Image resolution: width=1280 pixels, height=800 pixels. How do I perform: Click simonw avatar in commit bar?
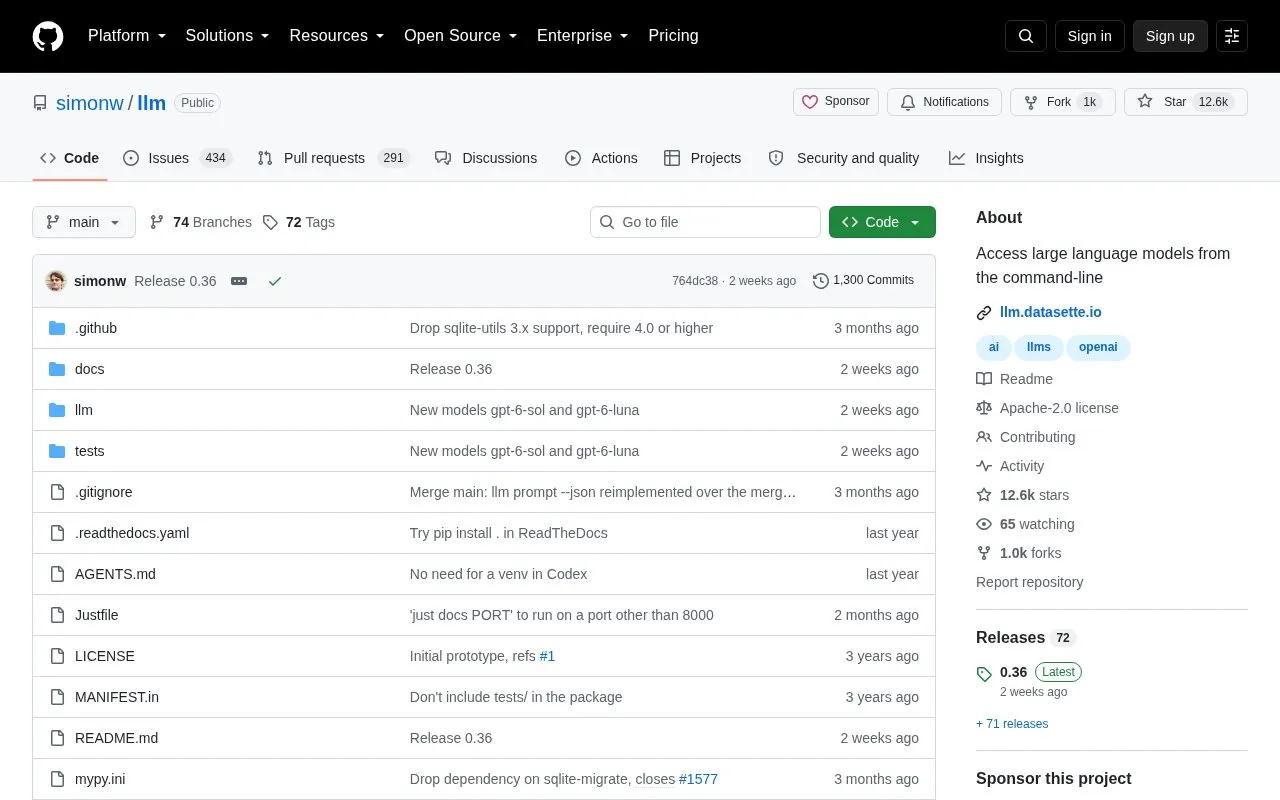pyautogui.click(x=56, y=281)
